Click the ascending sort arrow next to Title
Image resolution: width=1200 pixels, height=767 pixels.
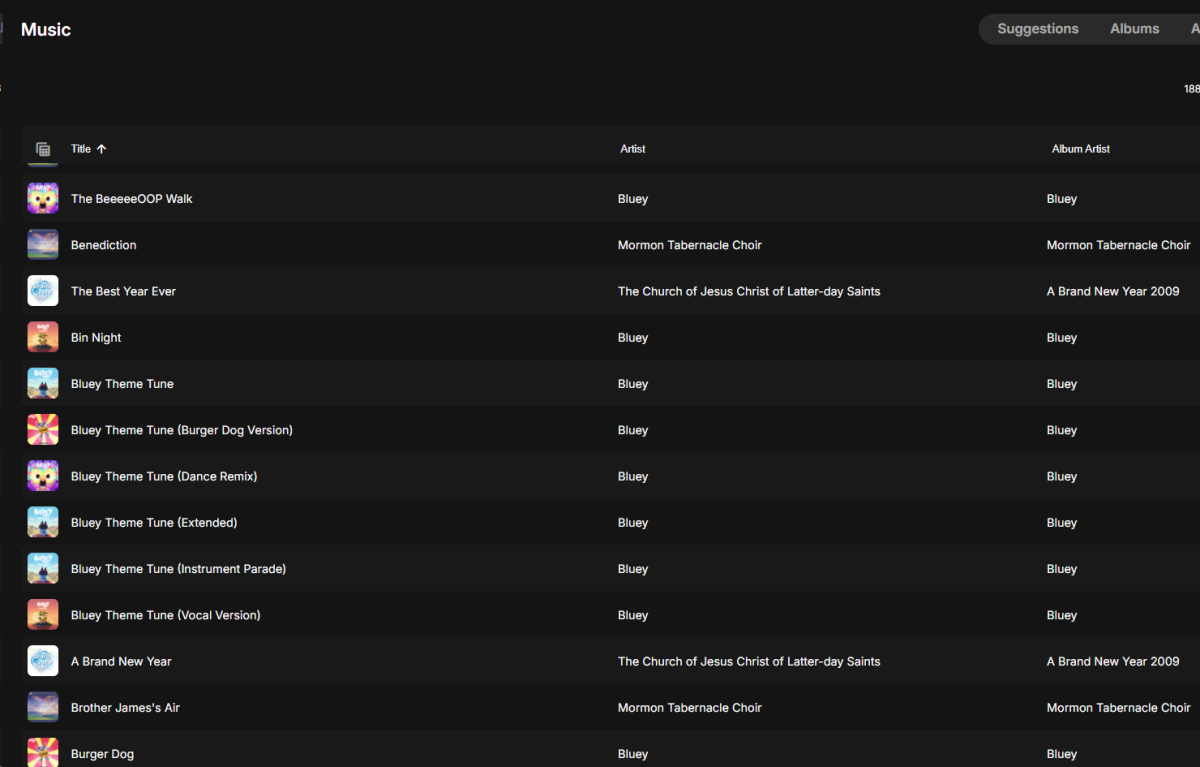coord(103,148)
